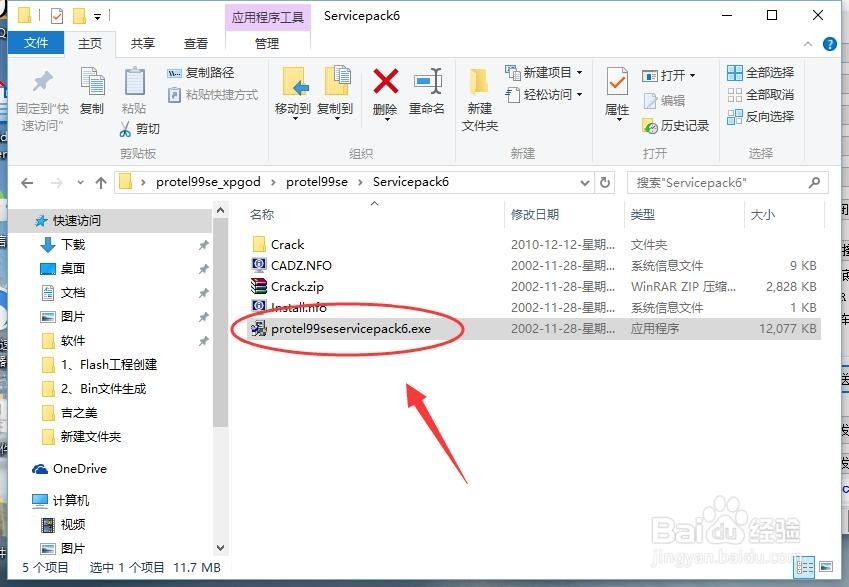Click the Refresh button beside the address bar

coord(605,183)
